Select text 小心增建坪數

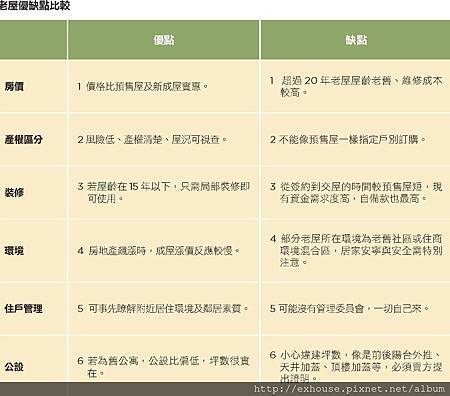pos(310,354)
